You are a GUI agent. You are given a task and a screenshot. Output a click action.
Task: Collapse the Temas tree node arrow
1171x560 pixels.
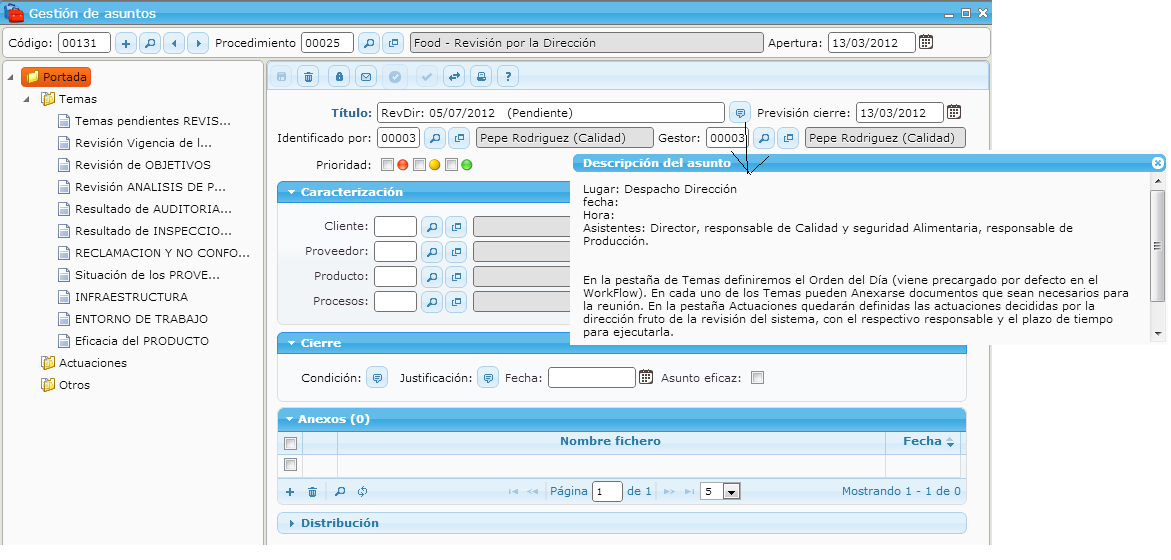pyautogui.click(x=26, y=99)
